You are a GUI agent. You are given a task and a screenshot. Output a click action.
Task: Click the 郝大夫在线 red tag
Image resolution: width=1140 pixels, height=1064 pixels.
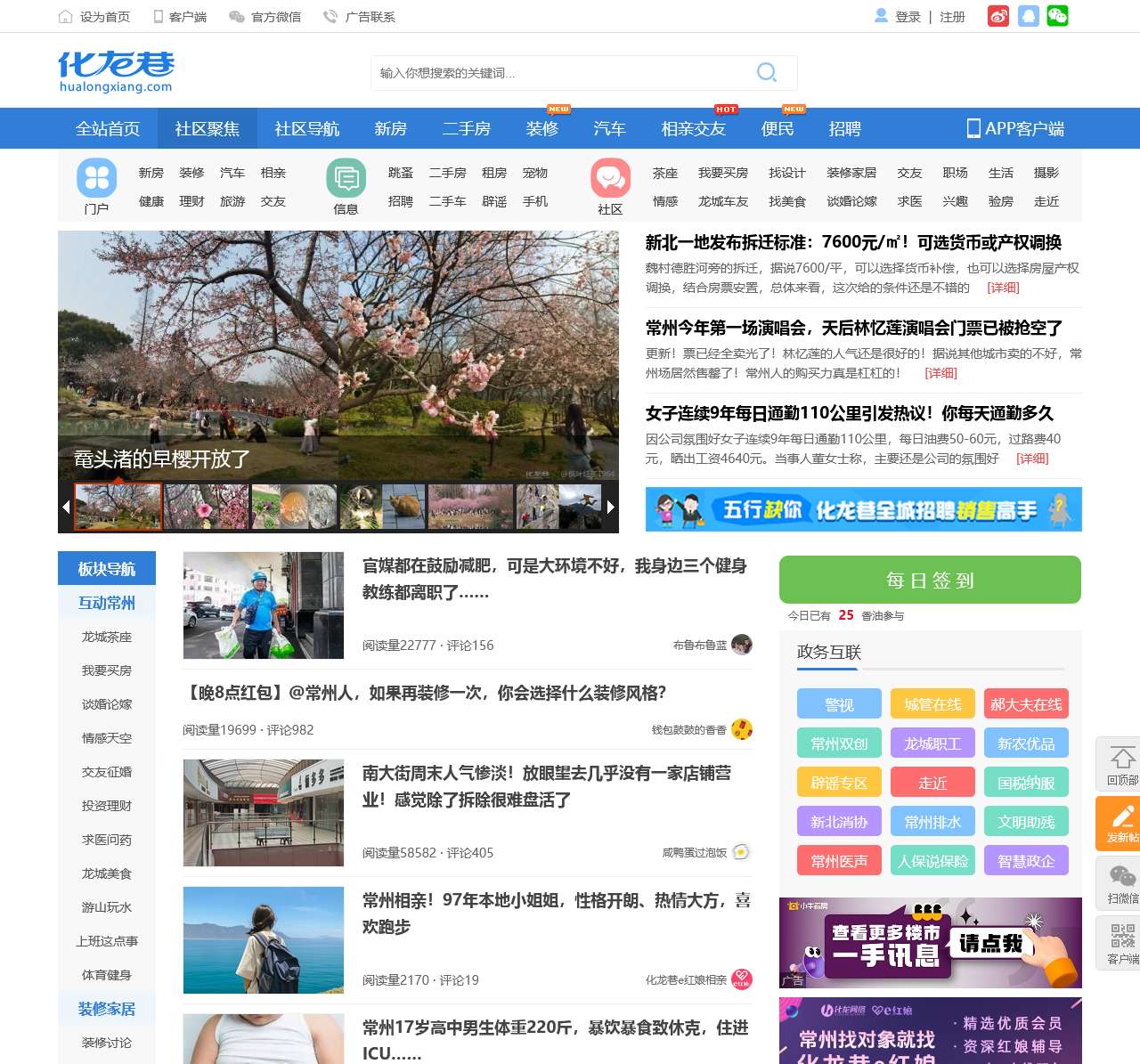point(1026,703)
